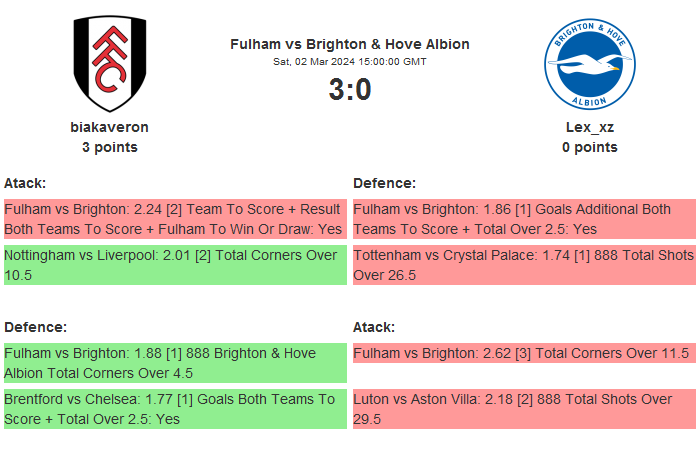Select the Lex_xz username

(x=590, y=127)
